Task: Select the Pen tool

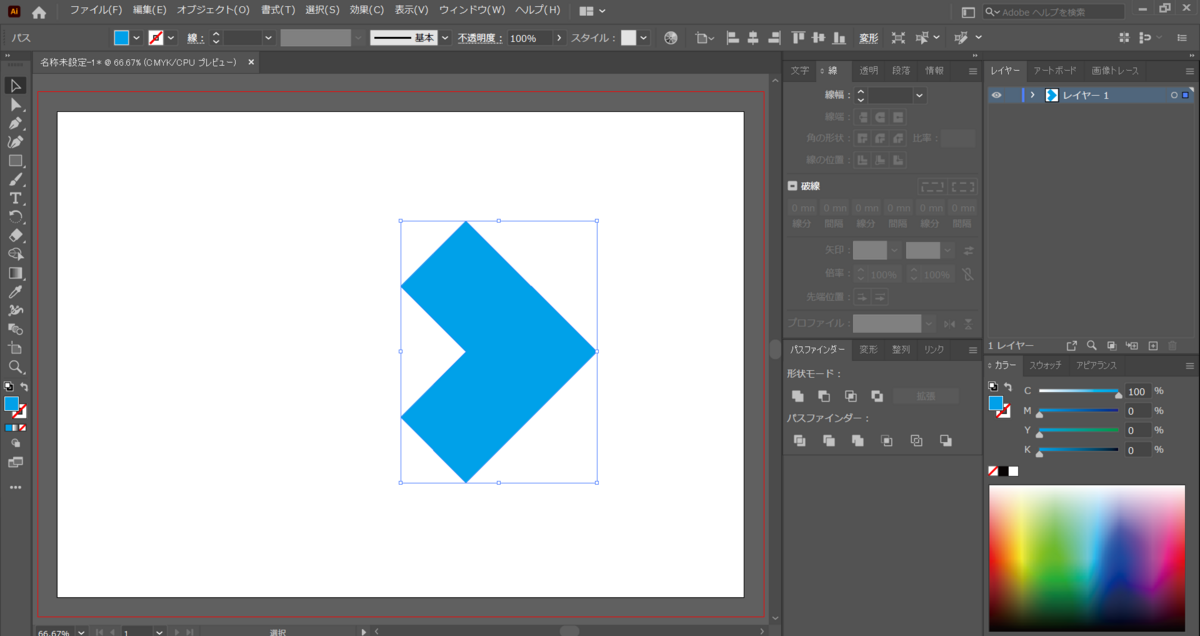Action: (16, 123)
